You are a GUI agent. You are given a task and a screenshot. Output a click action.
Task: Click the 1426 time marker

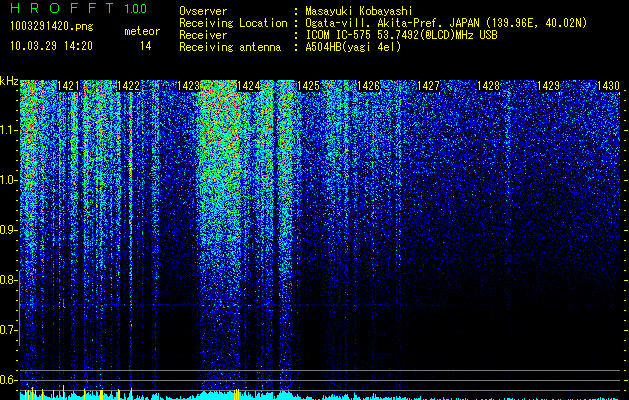[x=368, y=86]
